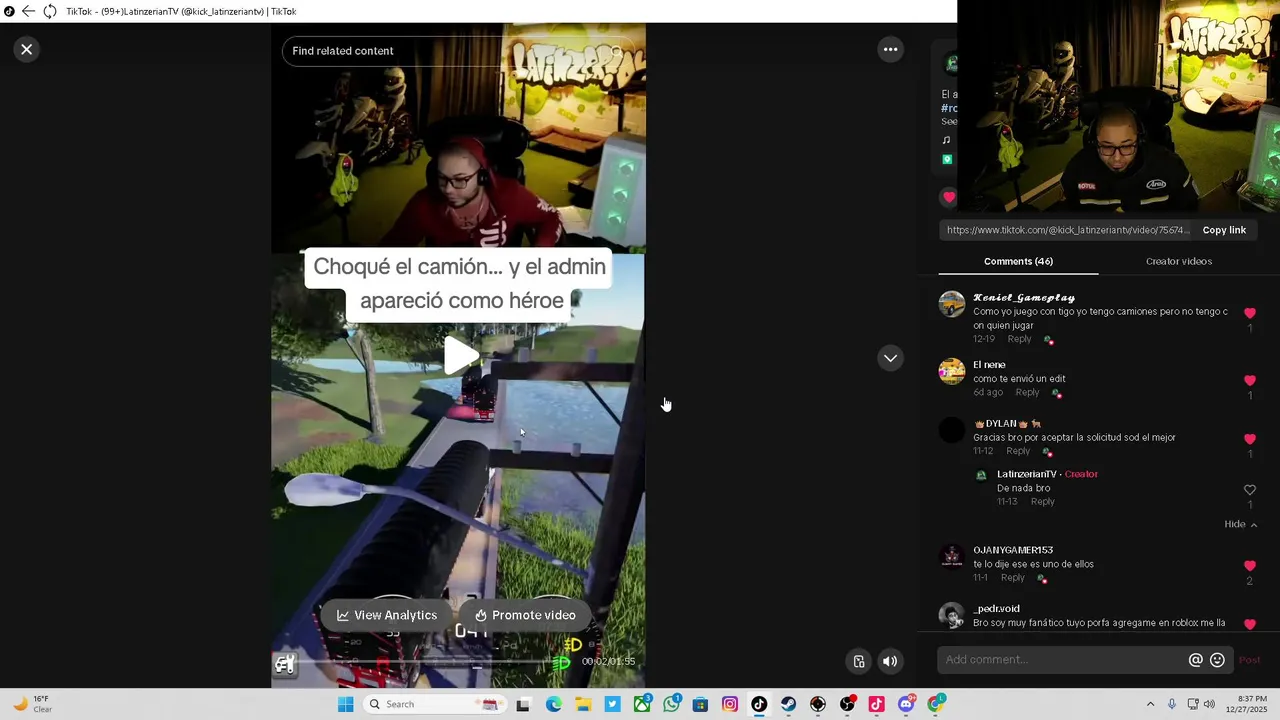Screen dimensions: 1280x720
Task: Click the Keniel_Gameplay username
Action: [x=1024, y=297]
